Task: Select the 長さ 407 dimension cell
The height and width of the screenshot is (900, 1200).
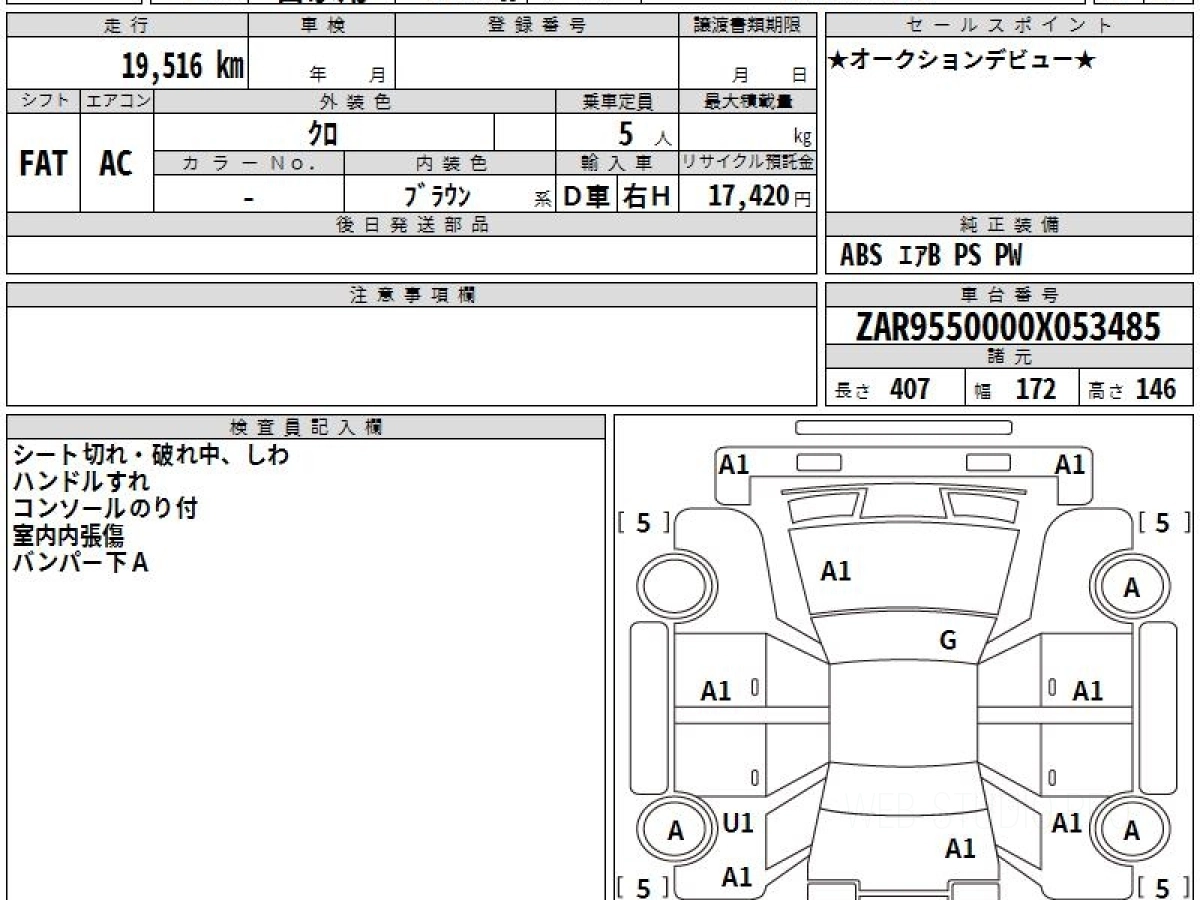Action: point(895,388)
